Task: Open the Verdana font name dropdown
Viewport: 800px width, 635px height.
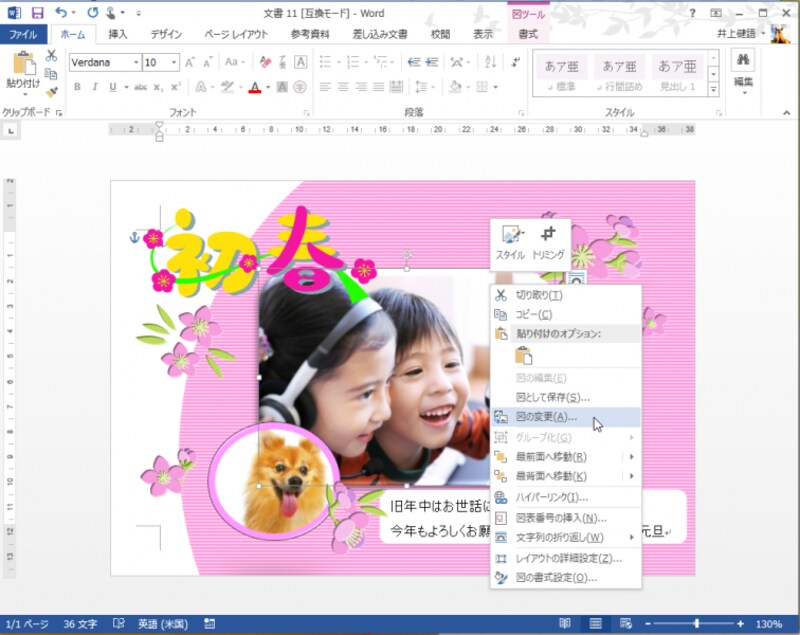Action: 134,62
